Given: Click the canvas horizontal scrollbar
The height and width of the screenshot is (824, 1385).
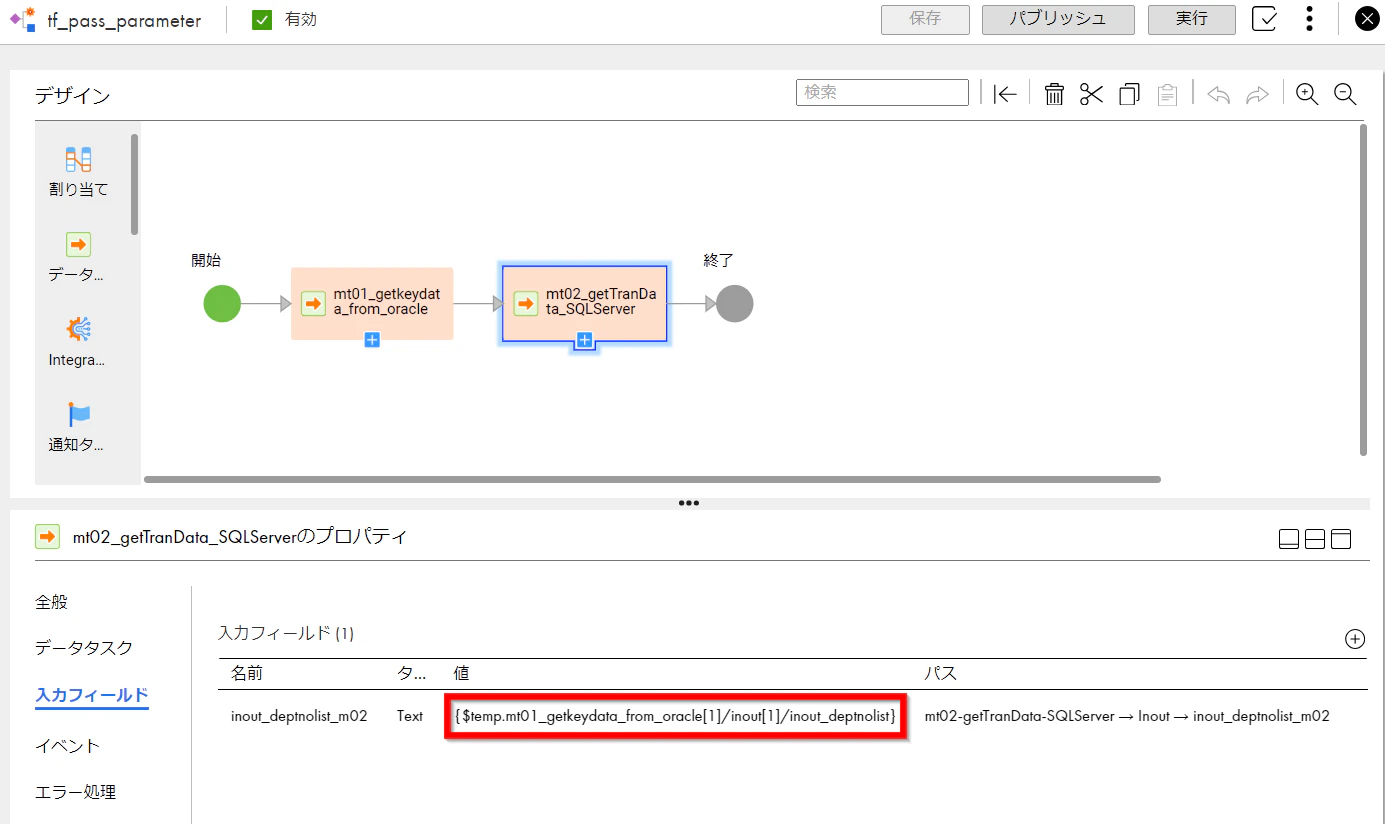Looking at the screenshot, I should (652, 479).
